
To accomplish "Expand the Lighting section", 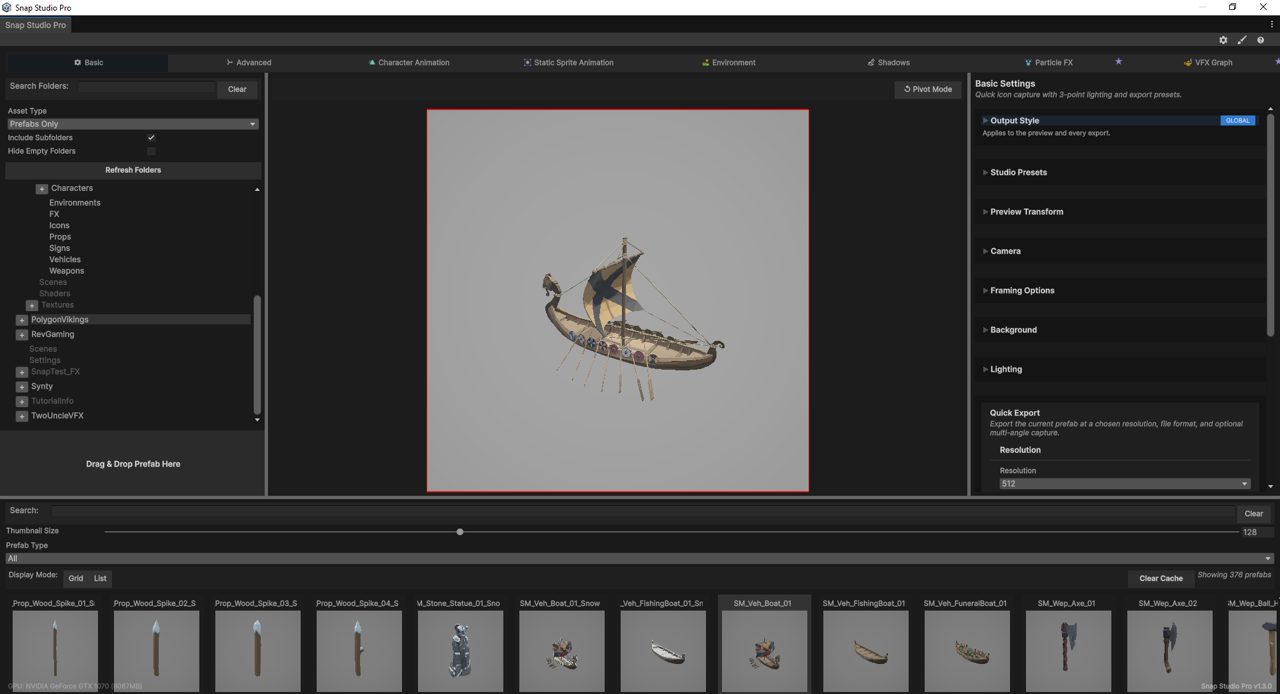I will click(x=1006, y=369).
